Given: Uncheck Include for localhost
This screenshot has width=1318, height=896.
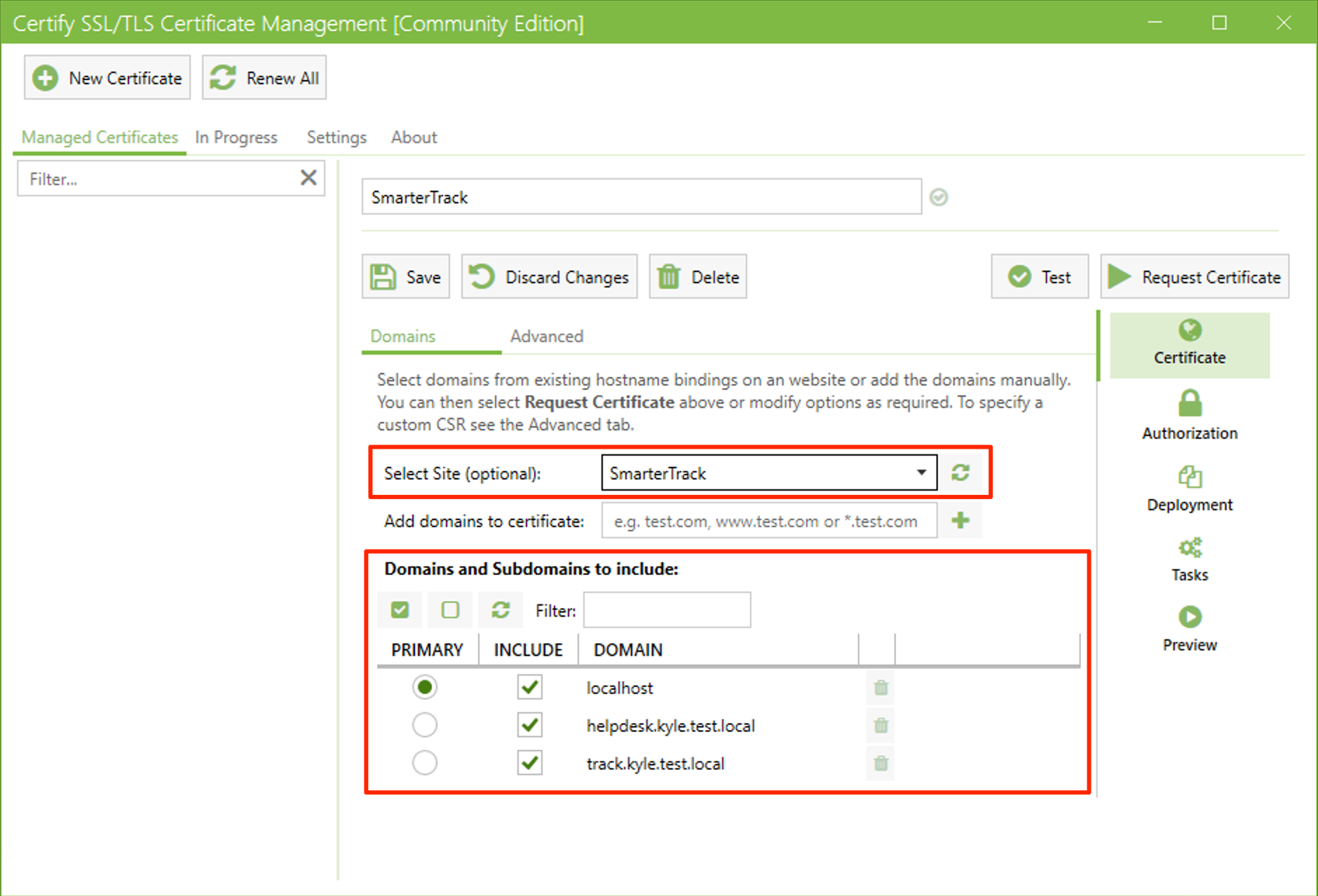Looking at the screenshot, I should 530,687.
